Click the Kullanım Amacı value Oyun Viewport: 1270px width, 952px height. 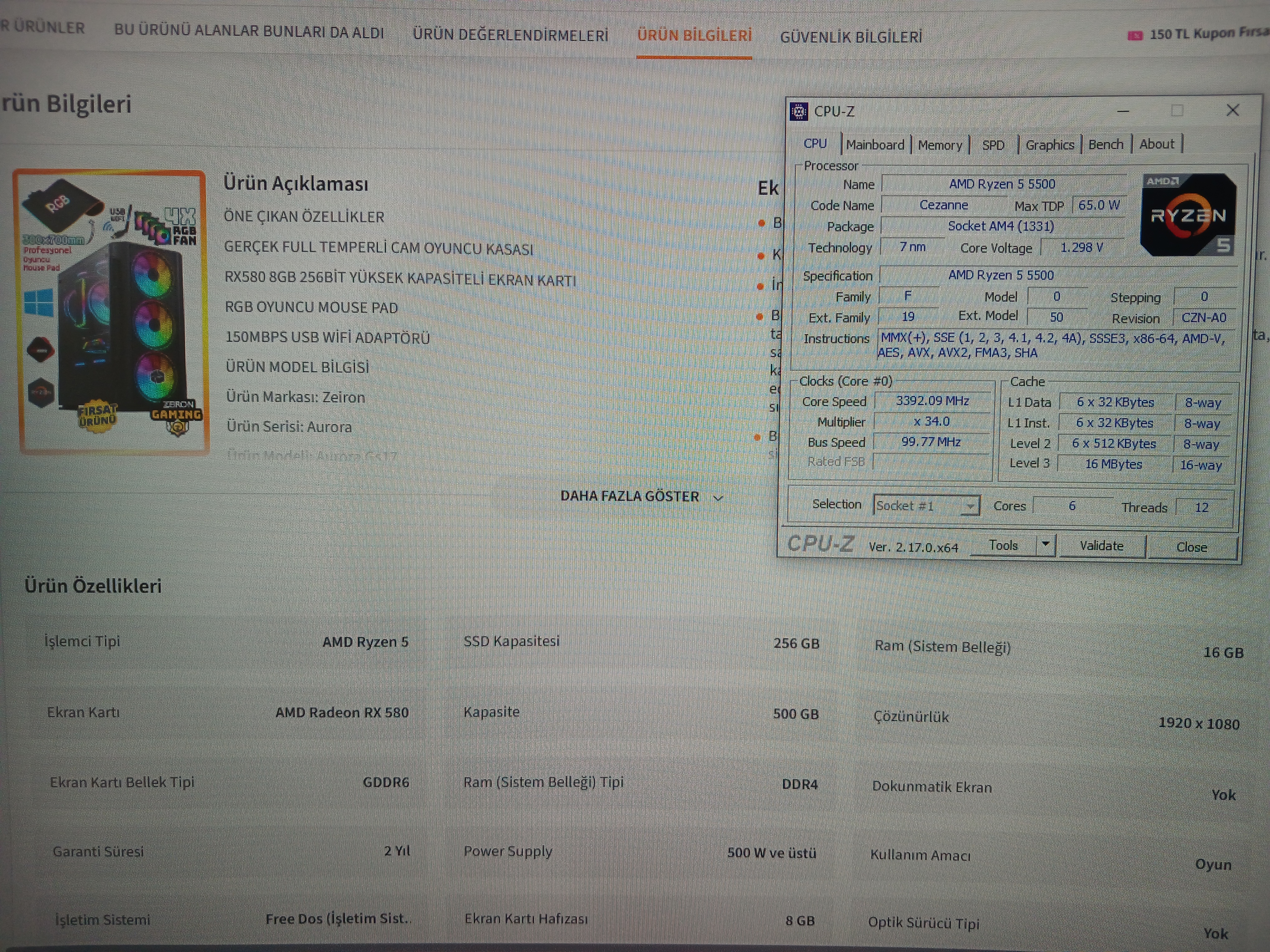pos(1213,864)
